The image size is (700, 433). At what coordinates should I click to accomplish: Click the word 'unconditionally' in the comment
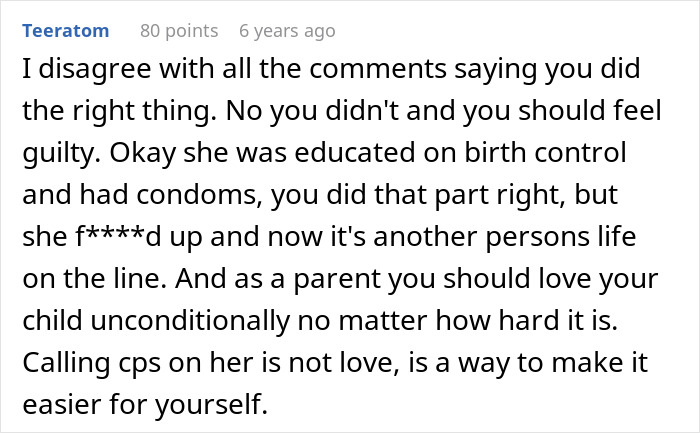190,321
